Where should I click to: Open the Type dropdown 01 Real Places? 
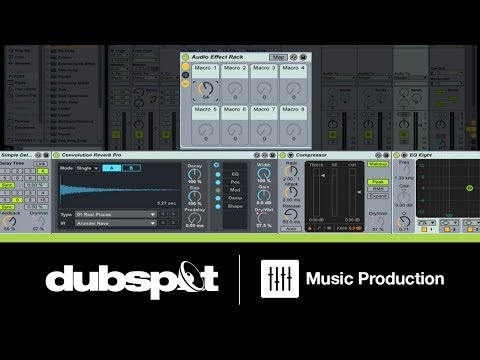[116, 214]
